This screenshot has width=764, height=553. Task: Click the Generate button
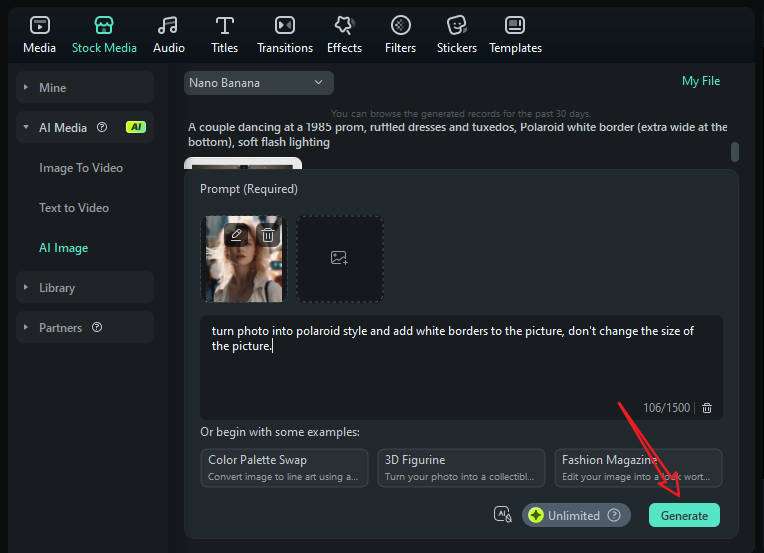tap(684, 515)
